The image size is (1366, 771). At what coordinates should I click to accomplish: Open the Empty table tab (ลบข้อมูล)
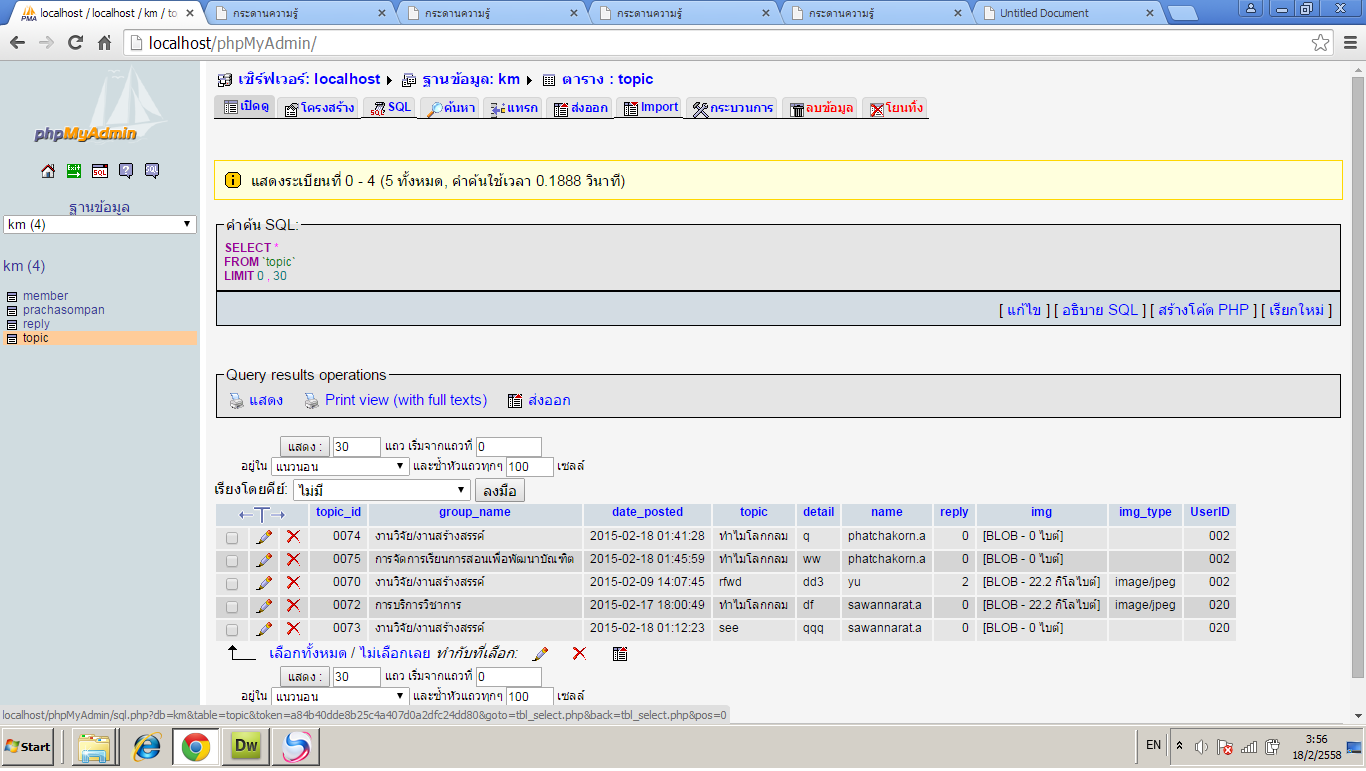tap(821, 108)
